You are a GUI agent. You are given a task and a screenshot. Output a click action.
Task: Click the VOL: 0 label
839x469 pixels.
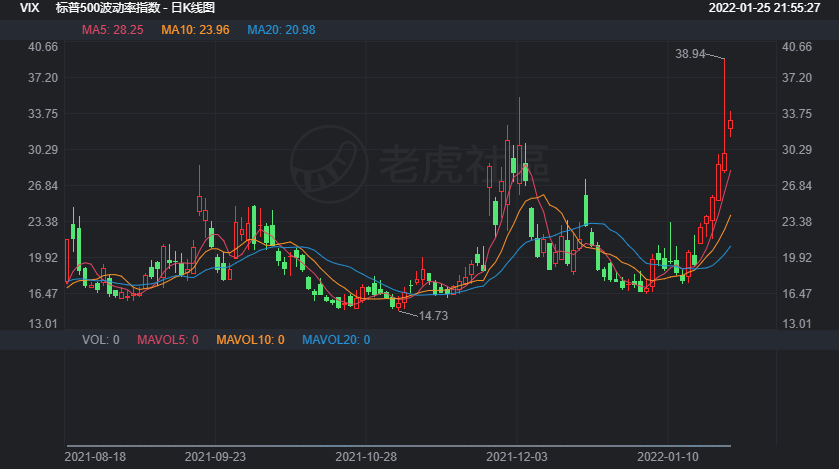[x=101, y=340]
